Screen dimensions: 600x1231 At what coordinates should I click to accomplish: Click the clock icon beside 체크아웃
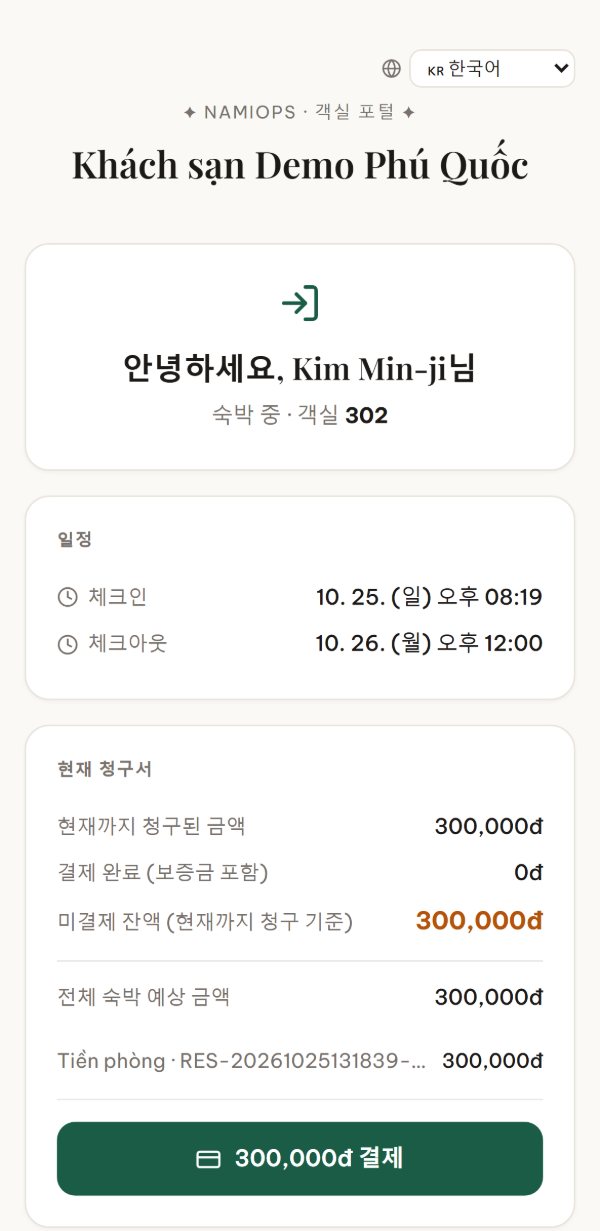(67, 644)
